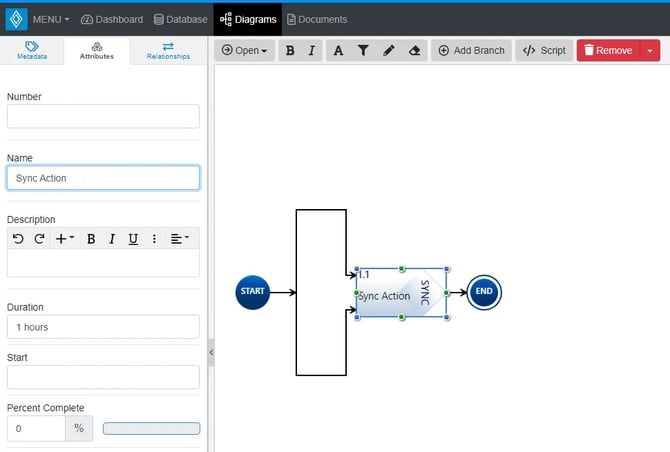Open the Relationships tab
The image size is (670, 452).
coord(168,50)
